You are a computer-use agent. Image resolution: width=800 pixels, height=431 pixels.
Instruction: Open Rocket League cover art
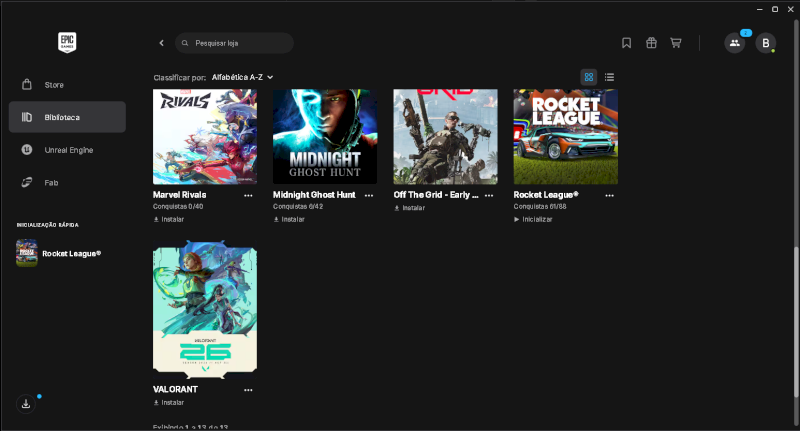click(565, 136)
